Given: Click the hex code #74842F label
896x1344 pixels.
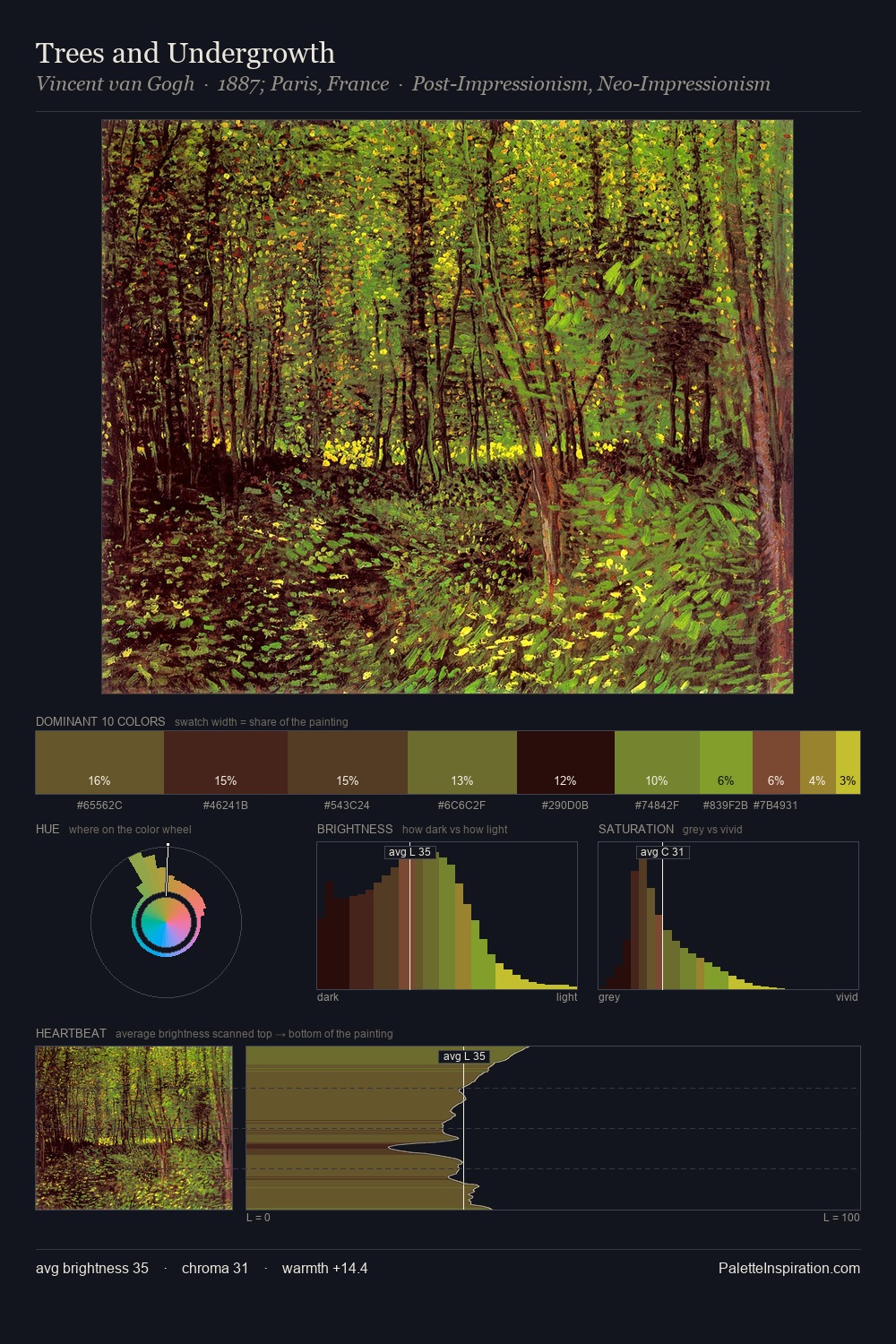Looking at the screenshot, I should click(657, 806).
